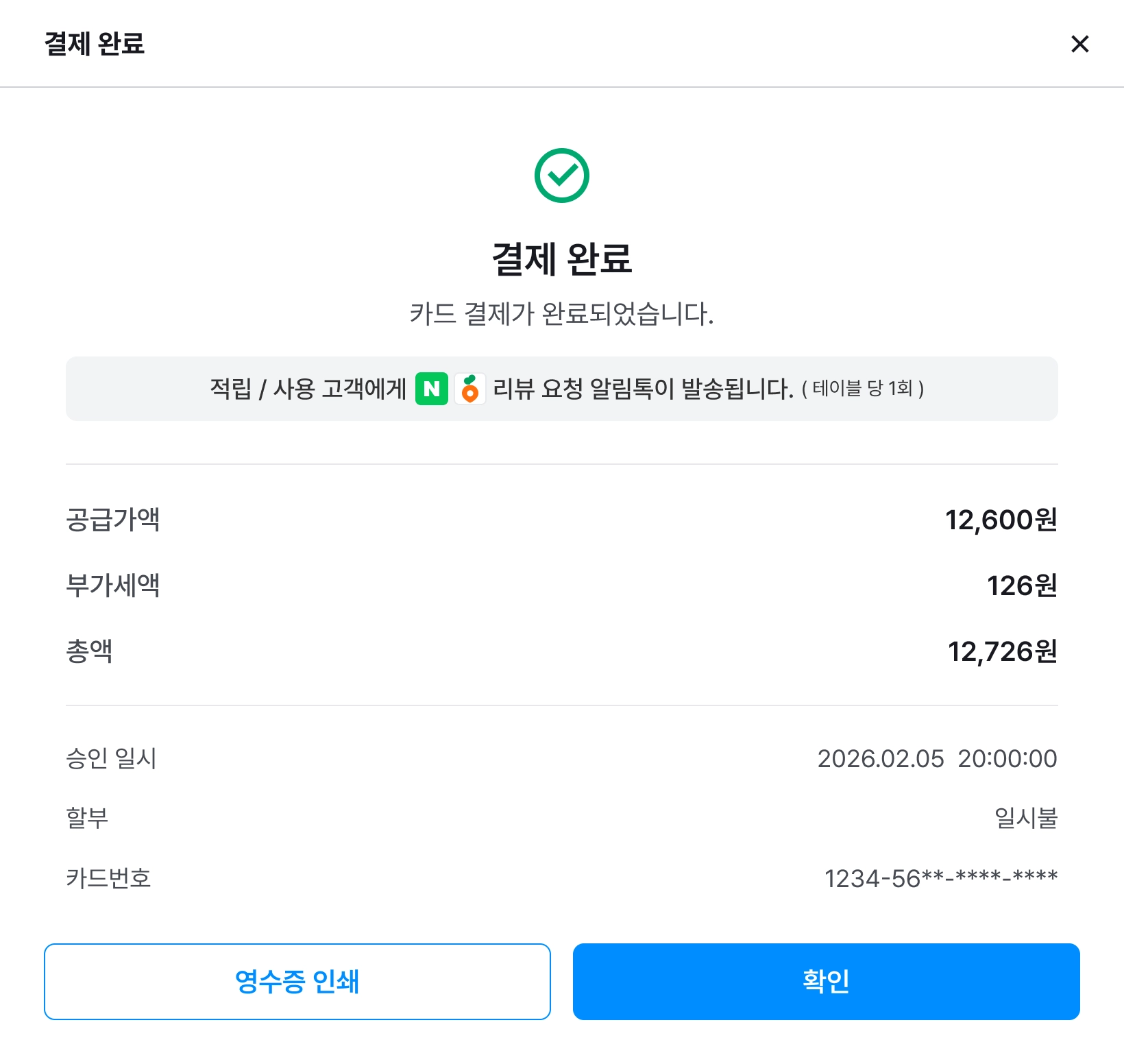Click the 승인 일시 label
Screen dimensions: 1124x1064
[112, 758]
